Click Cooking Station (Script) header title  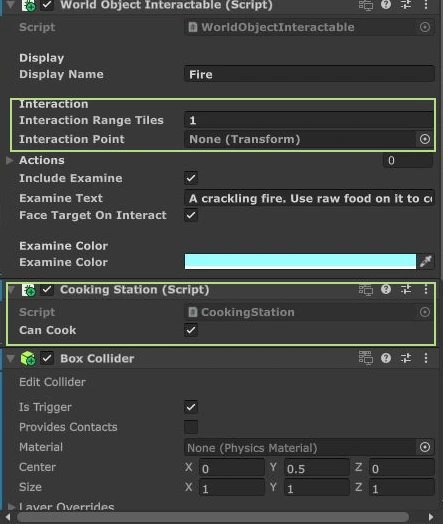[135, 289]
